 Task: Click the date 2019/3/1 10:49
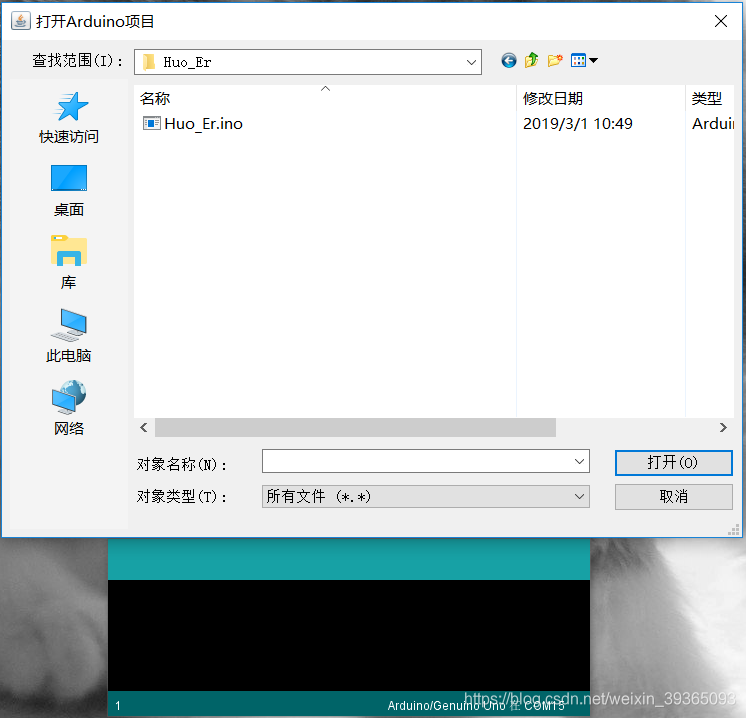(x=578, y=124)
